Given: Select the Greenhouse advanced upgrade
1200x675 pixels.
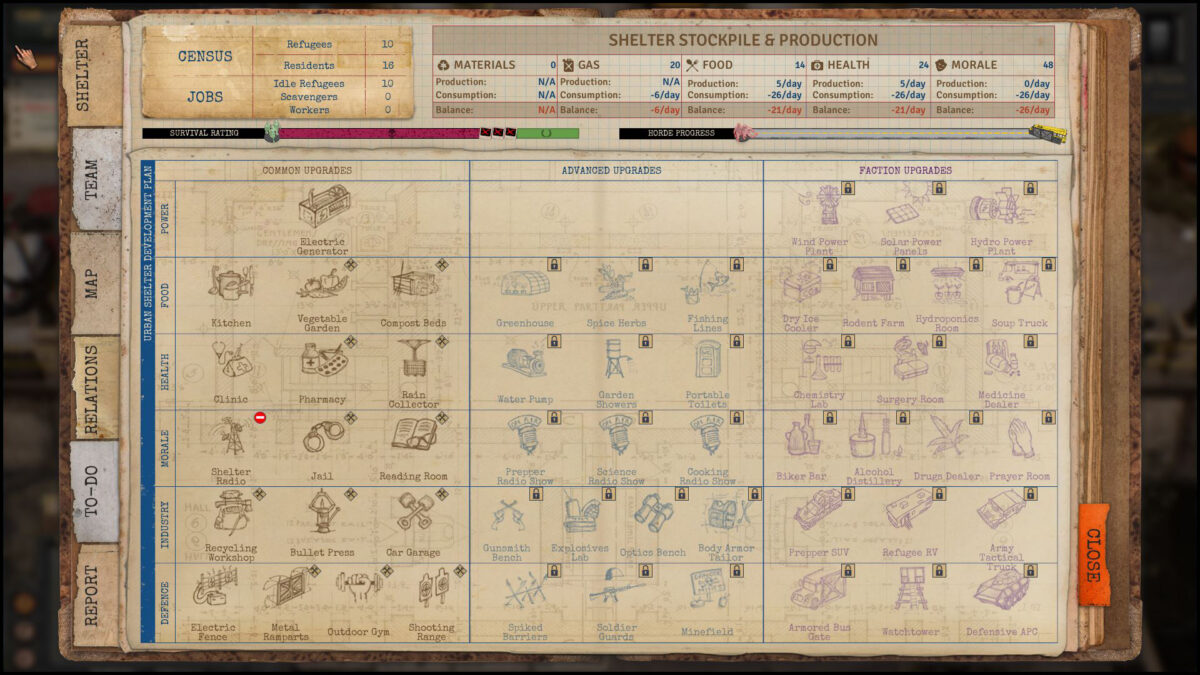Looking at the screenshot, I should point(525,285).
